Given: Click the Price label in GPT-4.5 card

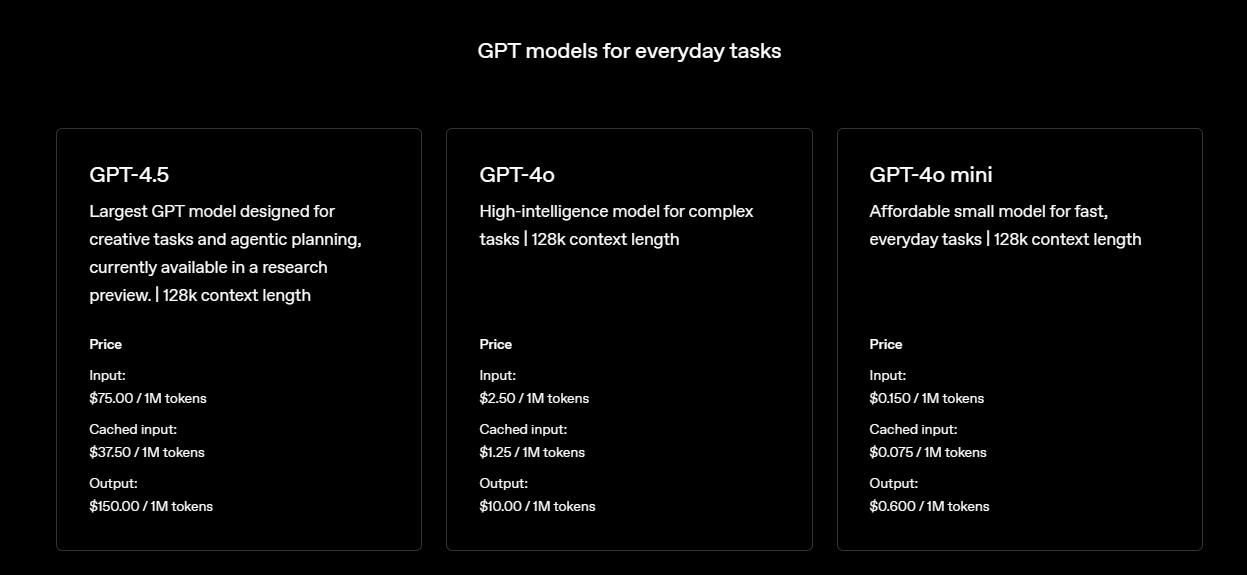Looking at the screenshot, I should click(105, 344).
